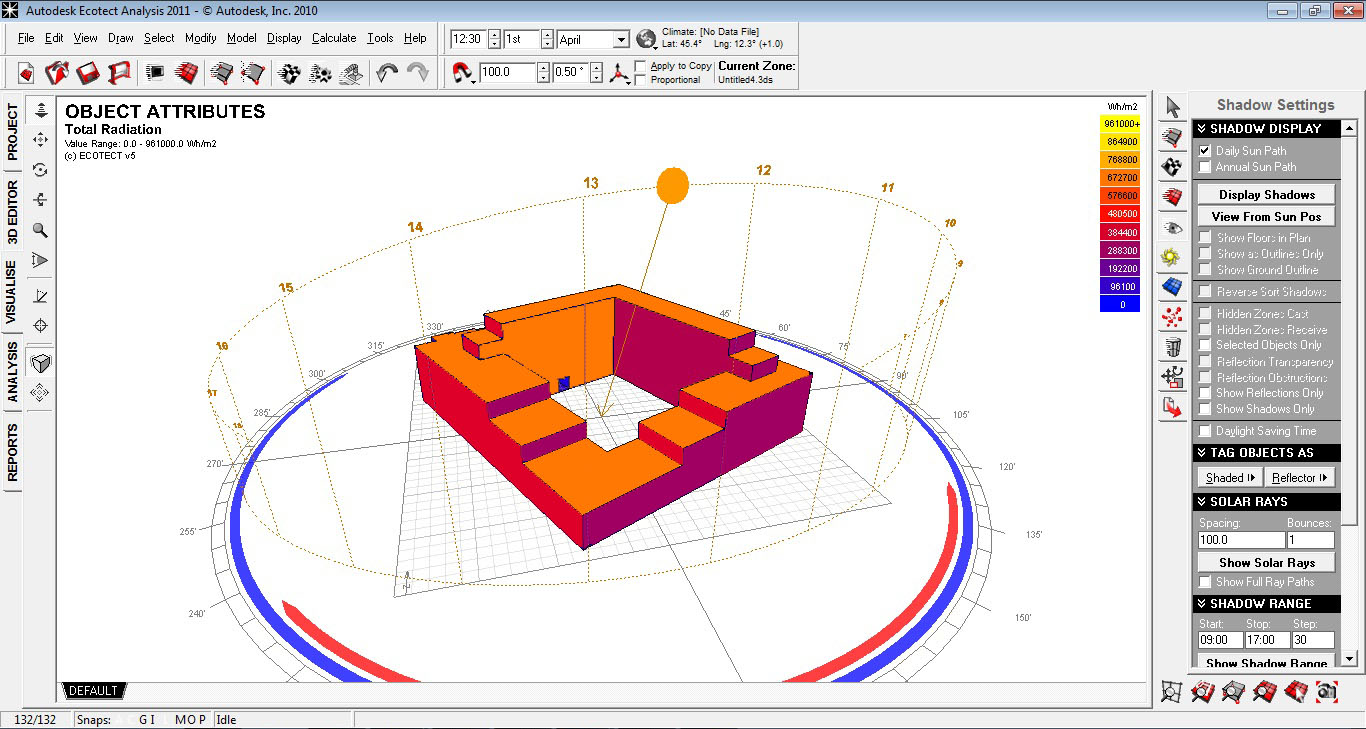Screen dimensions: 1366x729
Task: Collapse the SHADOW RANGE section header
Action: (x=1266, y=604)
